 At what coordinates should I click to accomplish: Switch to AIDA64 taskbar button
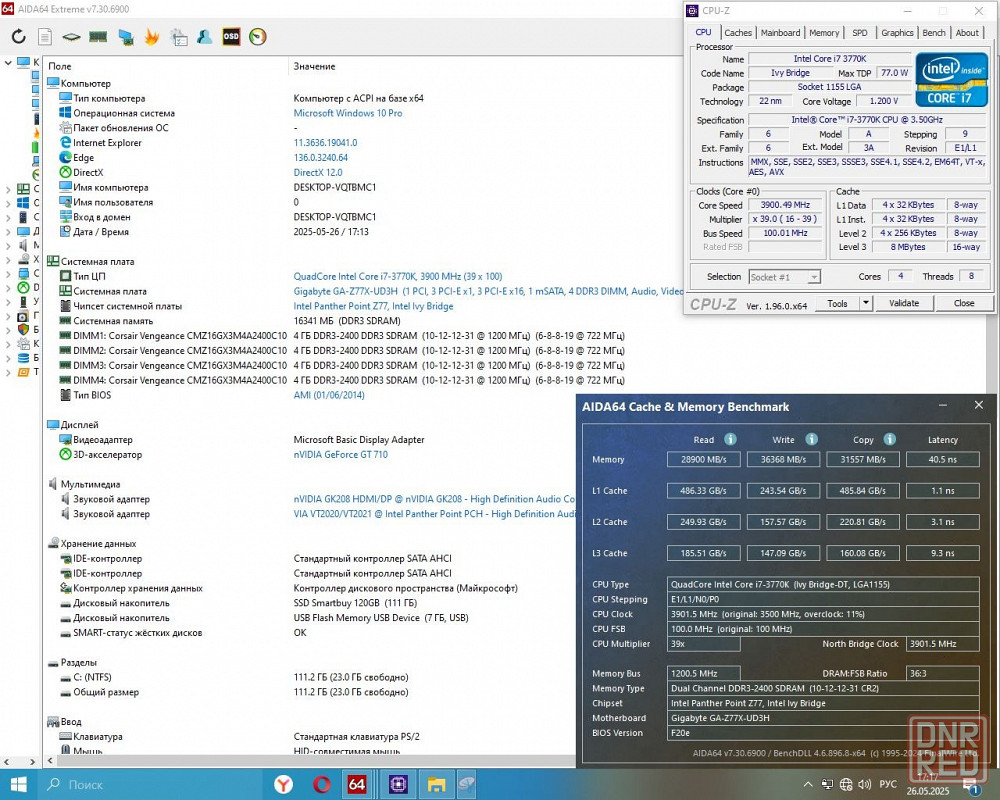(x=357, y=784)
